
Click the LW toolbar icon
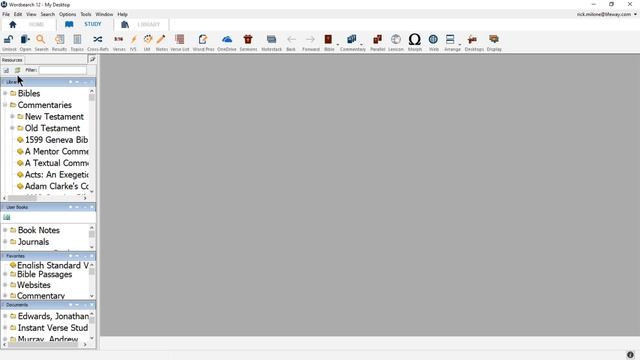click(148, 40)
